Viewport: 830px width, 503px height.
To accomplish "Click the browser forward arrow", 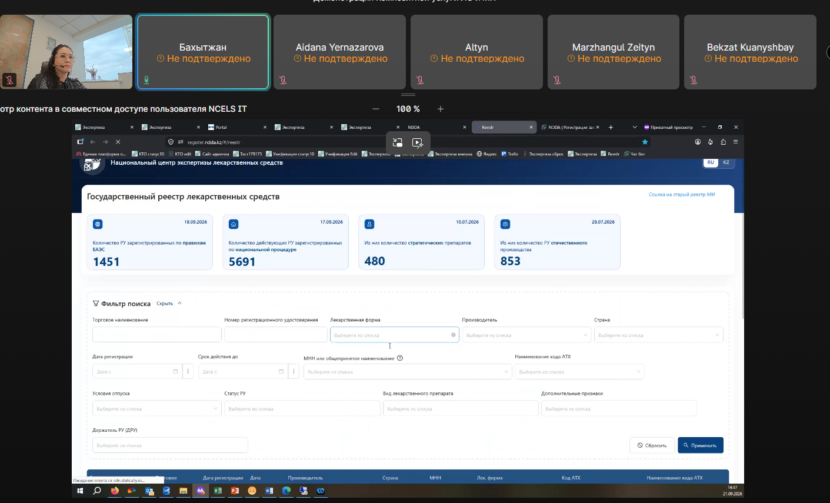I will click(x=105, y=142).
